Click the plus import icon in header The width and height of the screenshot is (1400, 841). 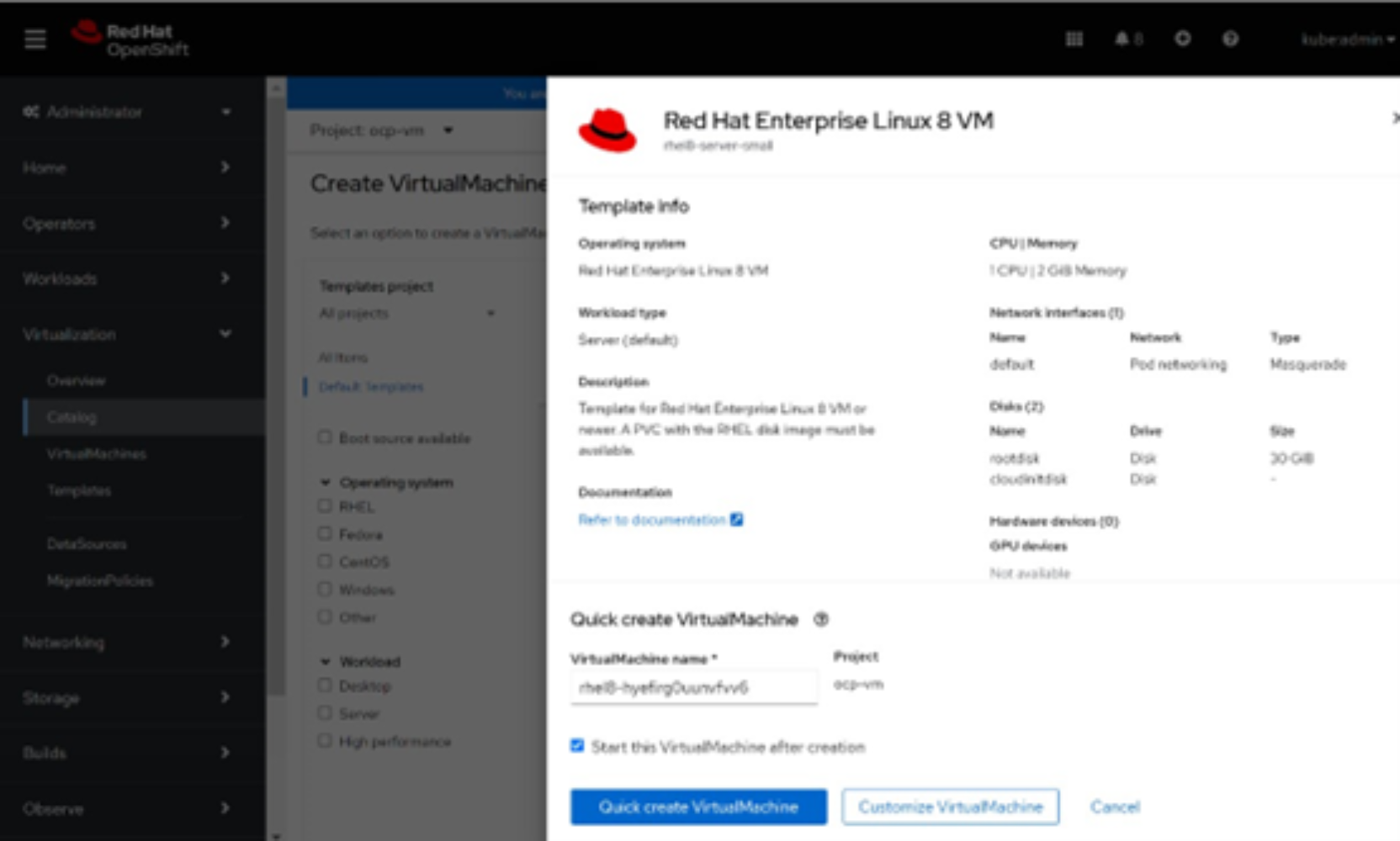tap(1182, 39)
